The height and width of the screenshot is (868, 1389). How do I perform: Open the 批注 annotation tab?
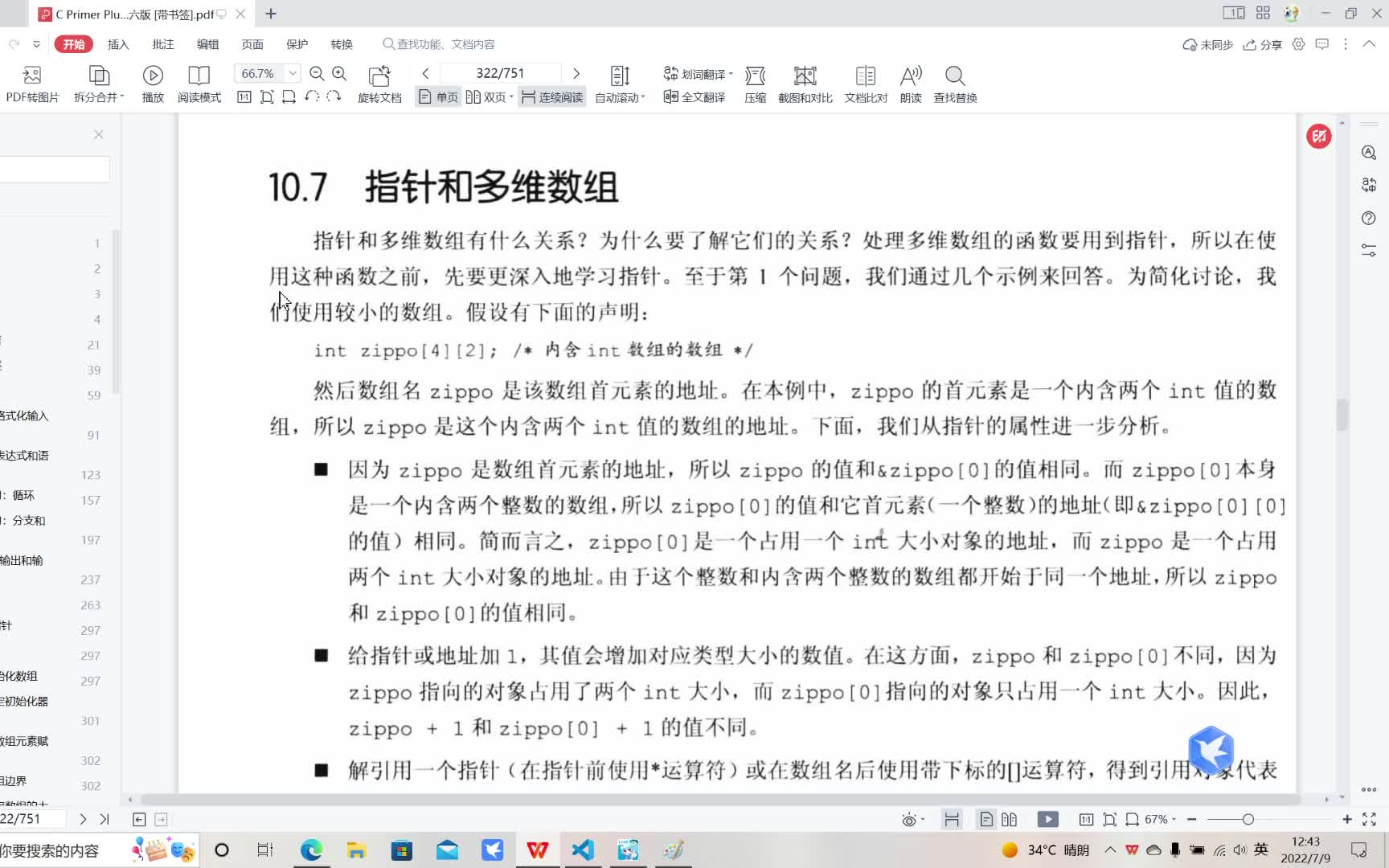pyautogui.click(x=162, y=44)
